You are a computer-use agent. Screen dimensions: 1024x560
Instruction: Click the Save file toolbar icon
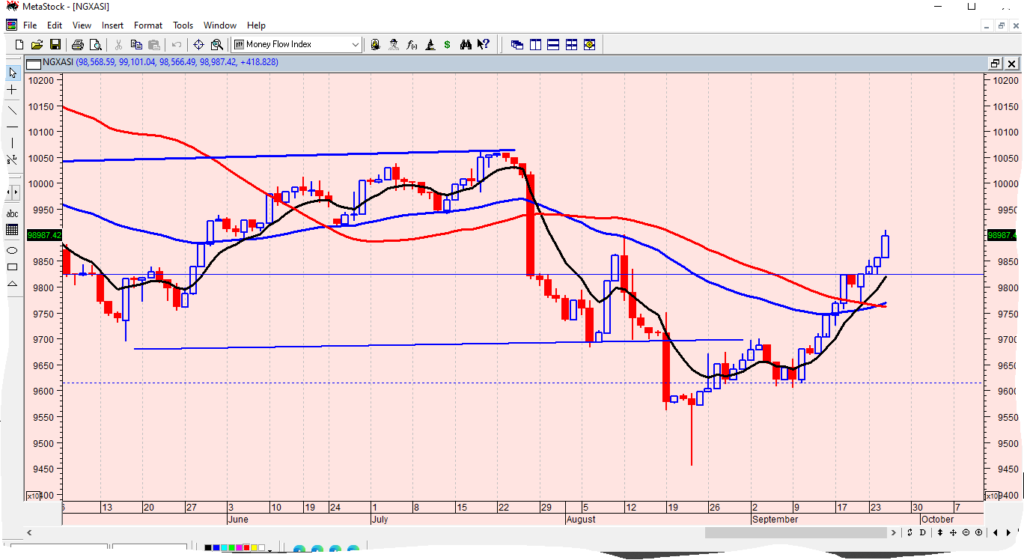click(55, 44)
